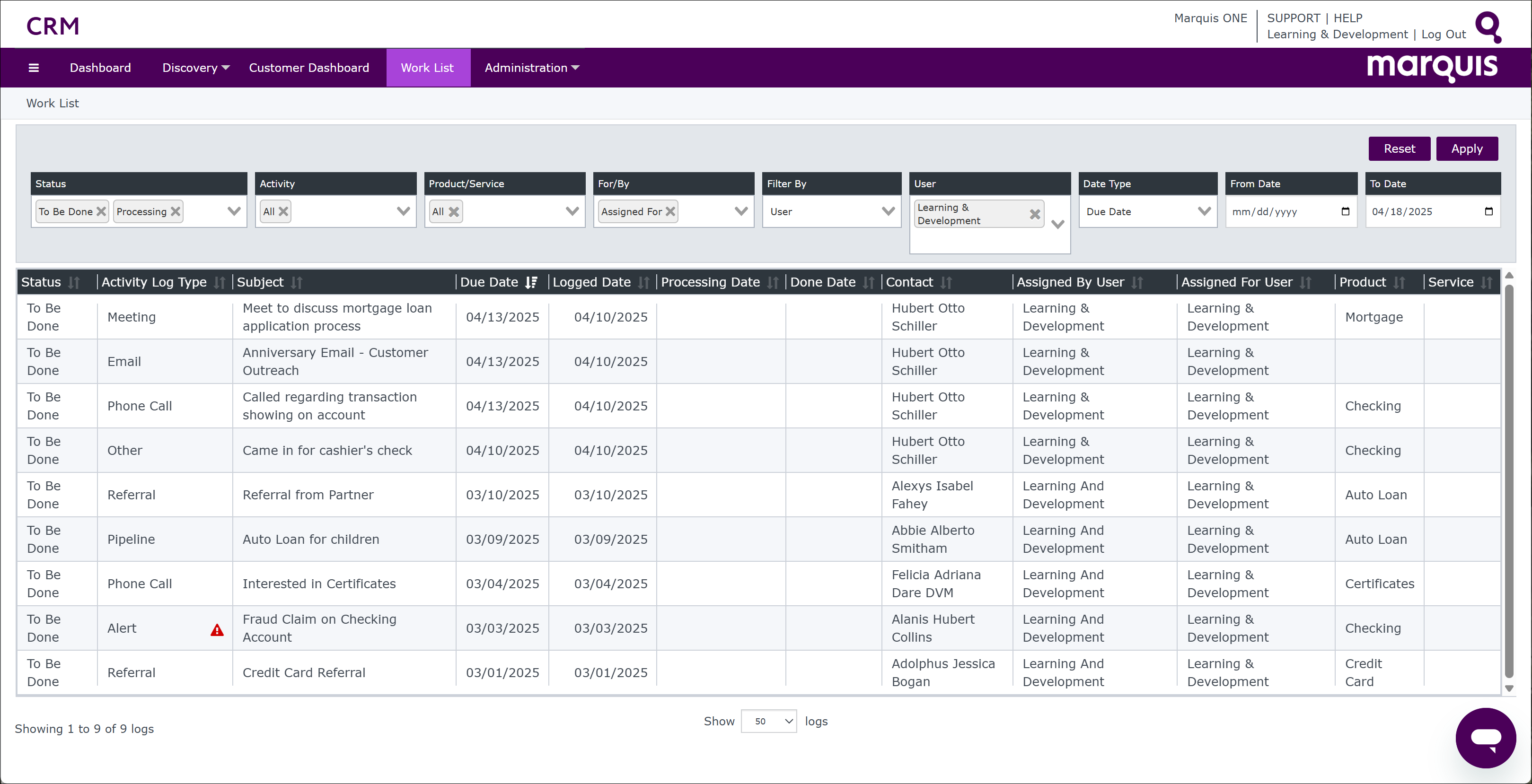Click the table vertical scrollbar
This screenshot has width=1532, height=784.
coord(1509,481)
